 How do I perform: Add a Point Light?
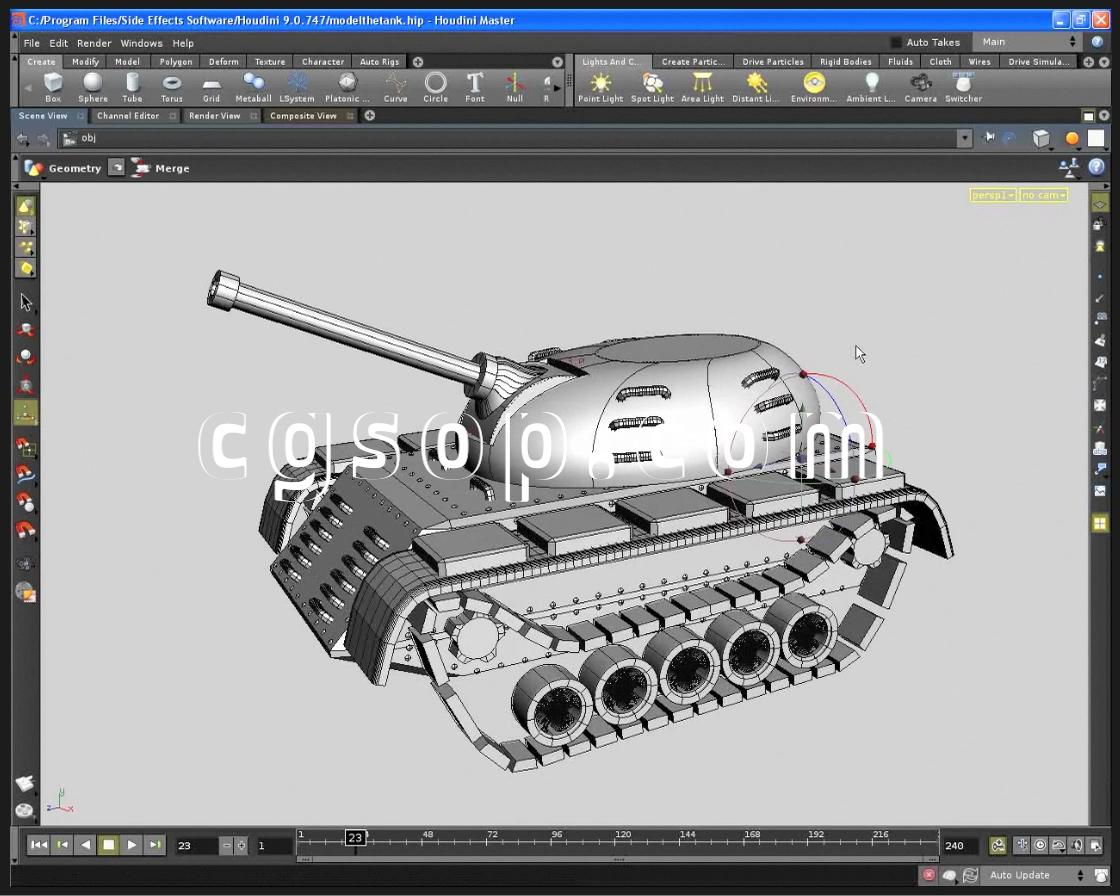[x=600, y=87]
